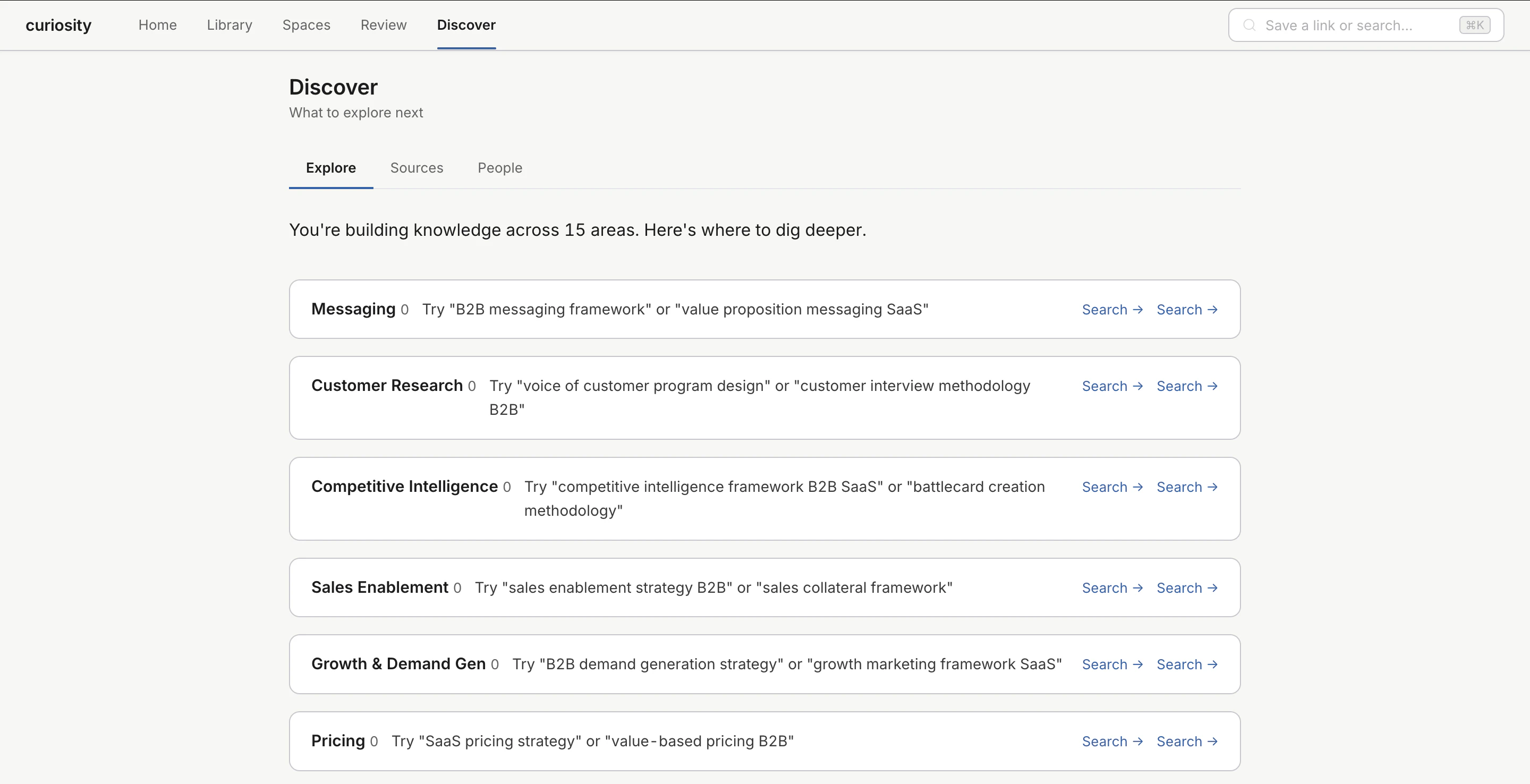Select the Explore tab
The width and height of the screenshot is (1530, 784).
(x=330, y=168)
